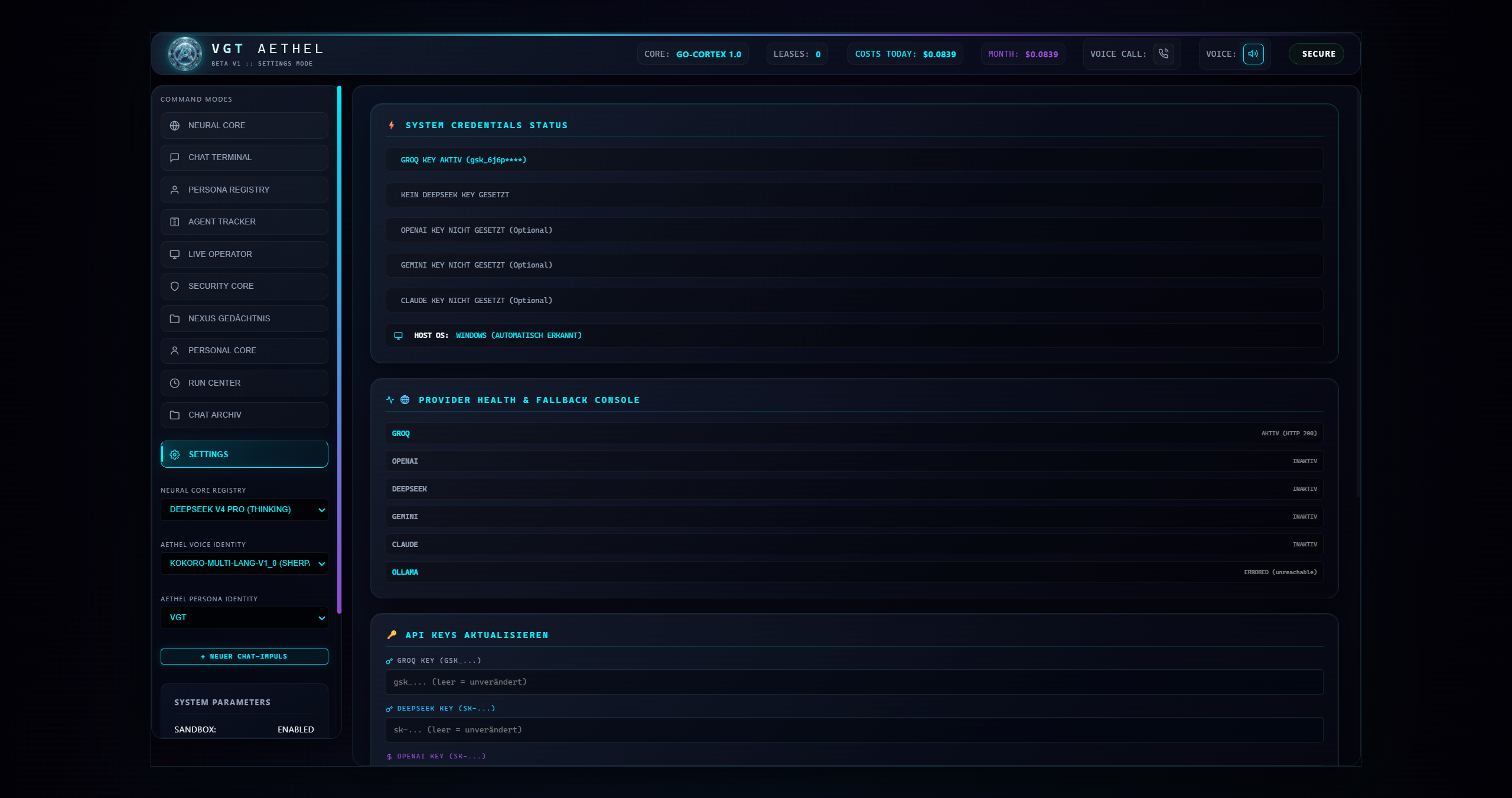This screenshot has width=1512, height=798.
Task: Toggle the Sandbox ENABLED setting
Action: pos(296,730)
